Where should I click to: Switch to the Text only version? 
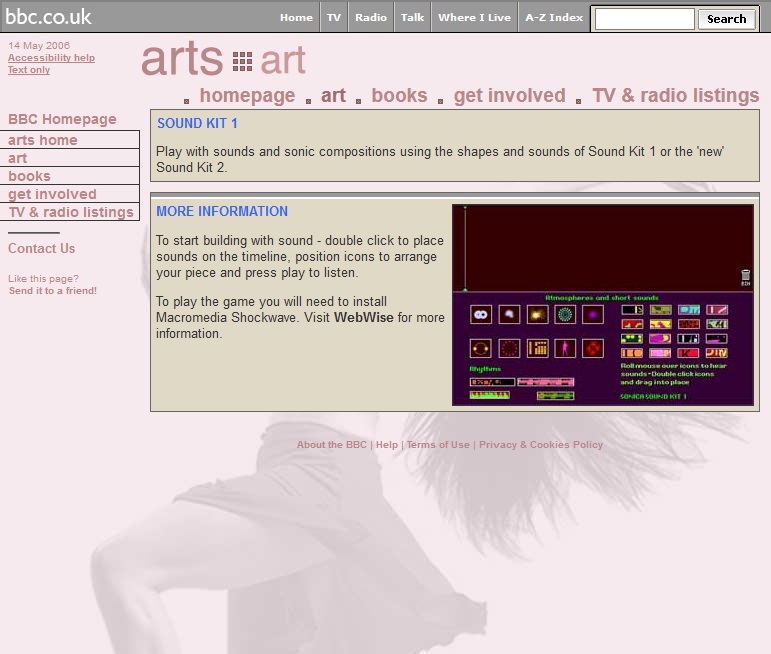click(29, 70)
